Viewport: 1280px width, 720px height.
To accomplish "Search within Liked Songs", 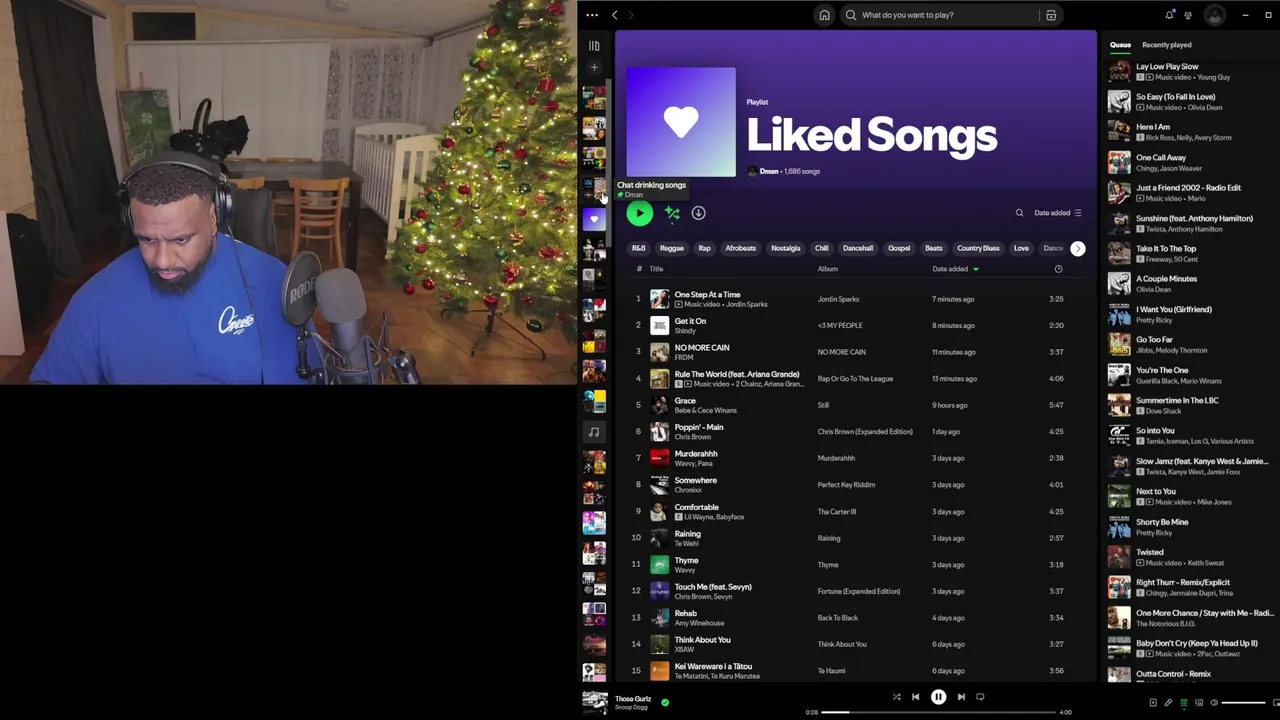I will pyautogui.click(x=1019, y=213).
